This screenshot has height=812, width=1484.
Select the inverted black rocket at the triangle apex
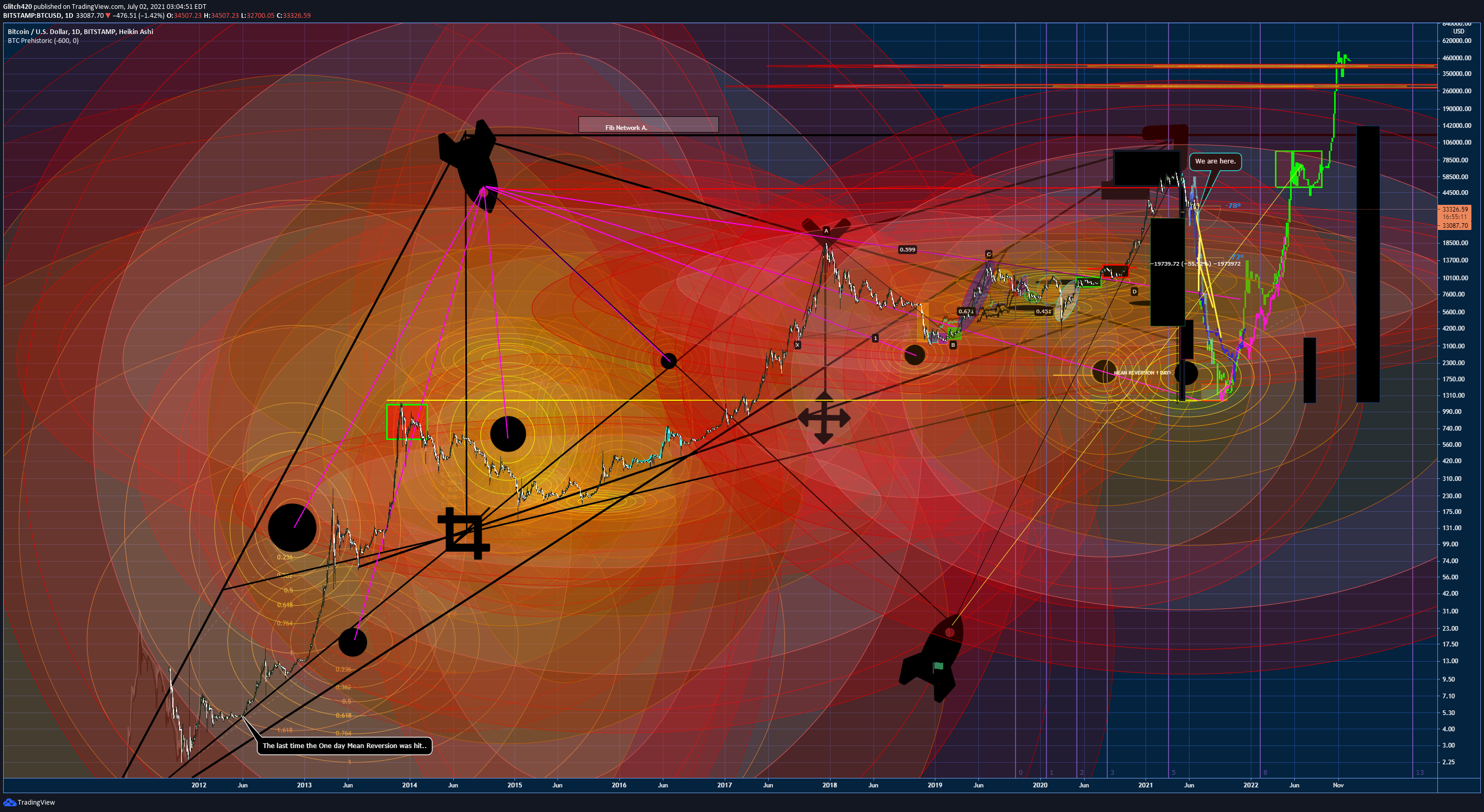pos(468,166)
